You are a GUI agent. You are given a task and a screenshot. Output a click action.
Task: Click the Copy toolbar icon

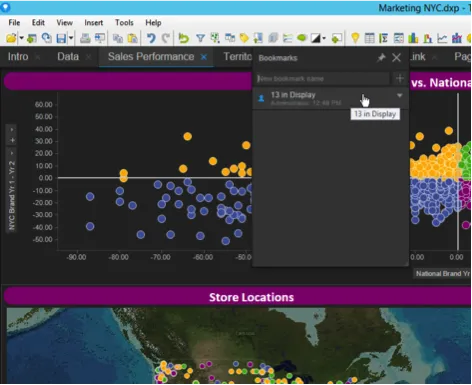[118, 38]
